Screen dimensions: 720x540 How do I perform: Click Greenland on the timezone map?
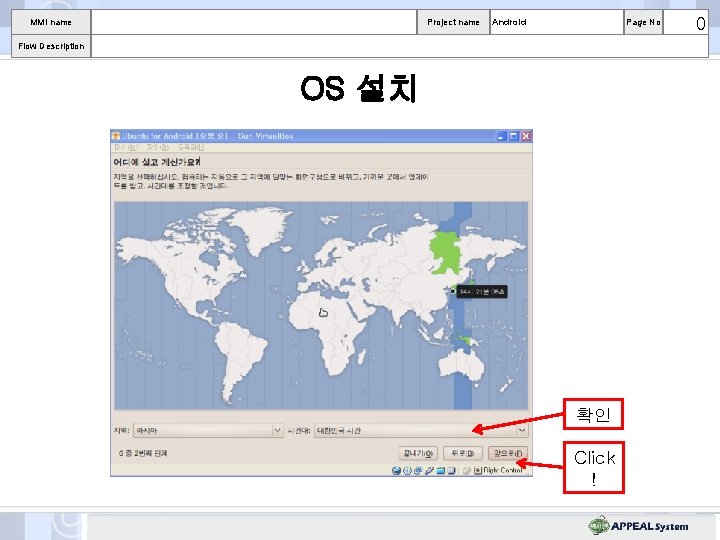[x=262, y=228]
